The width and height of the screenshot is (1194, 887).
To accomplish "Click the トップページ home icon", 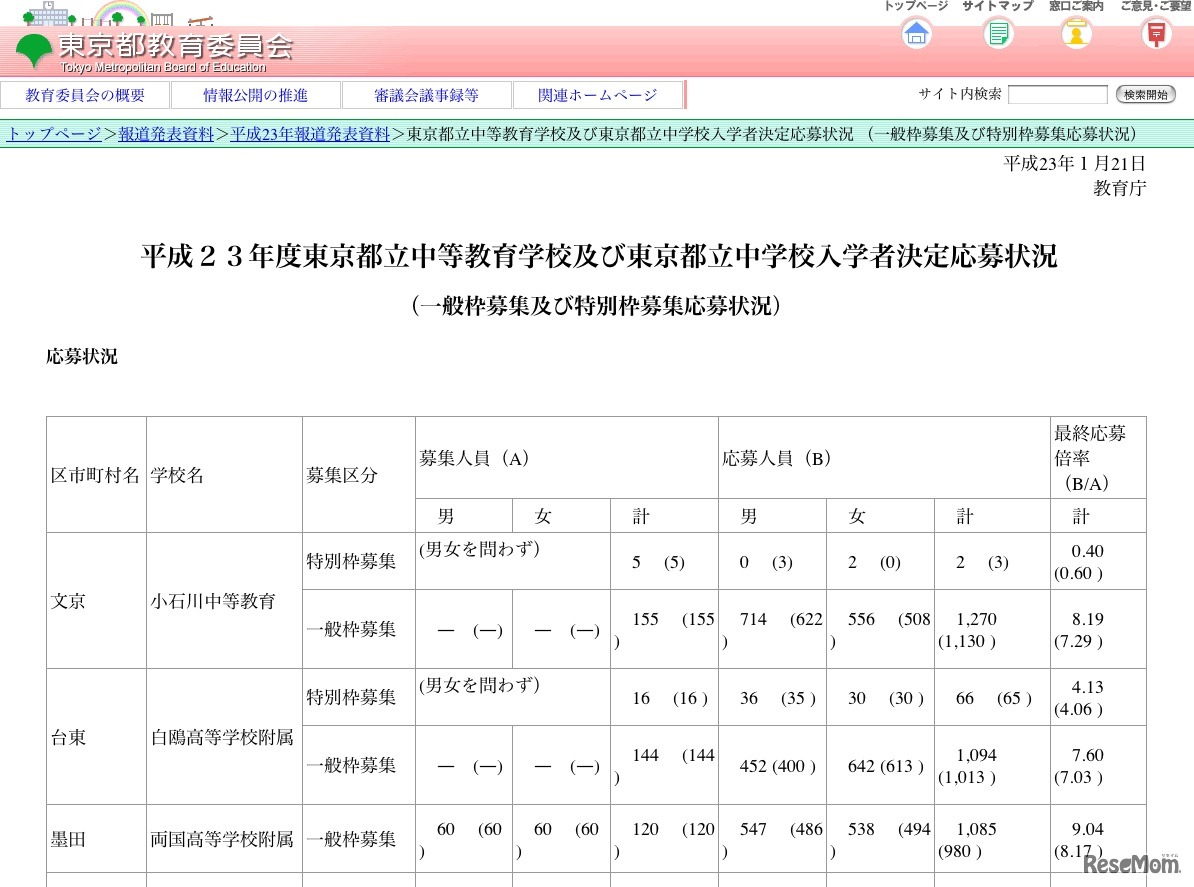I will click(915, 33).
